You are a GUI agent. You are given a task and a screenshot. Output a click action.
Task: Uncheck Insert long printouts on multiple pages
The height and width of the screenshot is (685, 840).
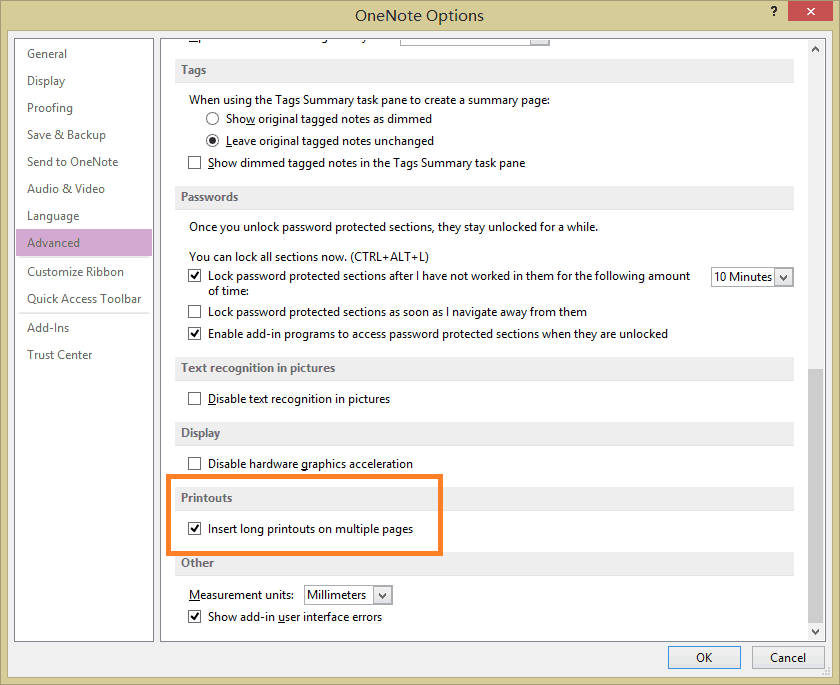[194, 529]
